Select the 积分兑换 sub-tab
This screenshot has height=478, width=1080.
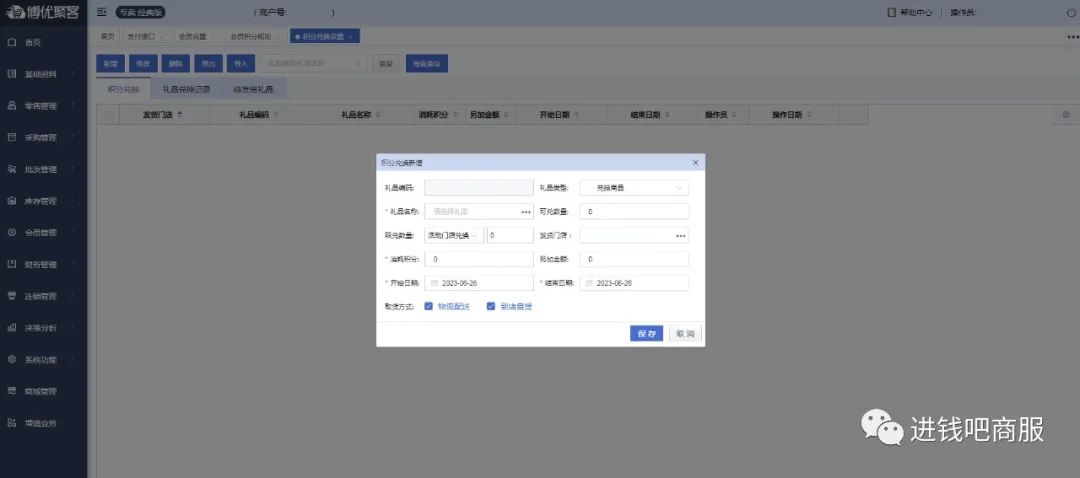point(123,90)
